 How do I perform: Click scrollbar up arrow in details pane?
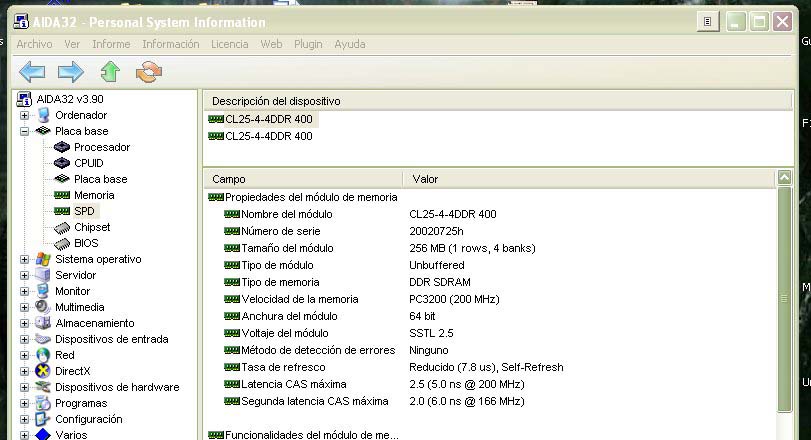[784, 178]
